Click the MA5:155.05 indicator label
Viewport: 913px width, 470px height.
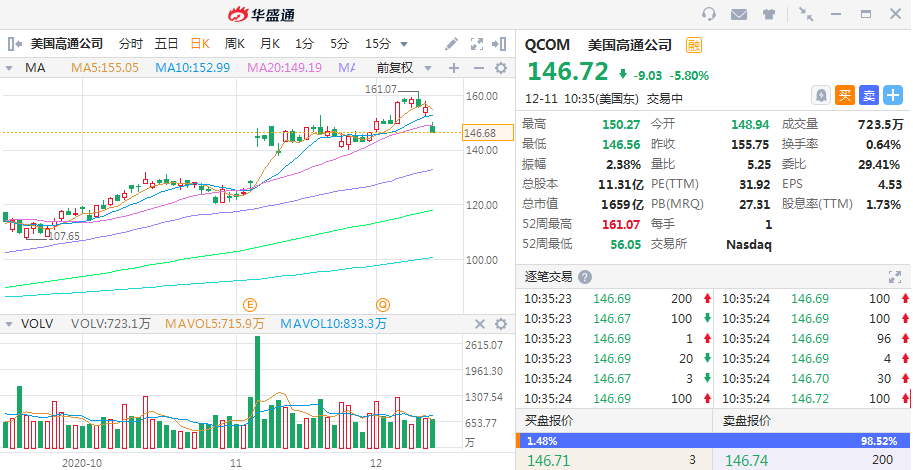(105, 68)
